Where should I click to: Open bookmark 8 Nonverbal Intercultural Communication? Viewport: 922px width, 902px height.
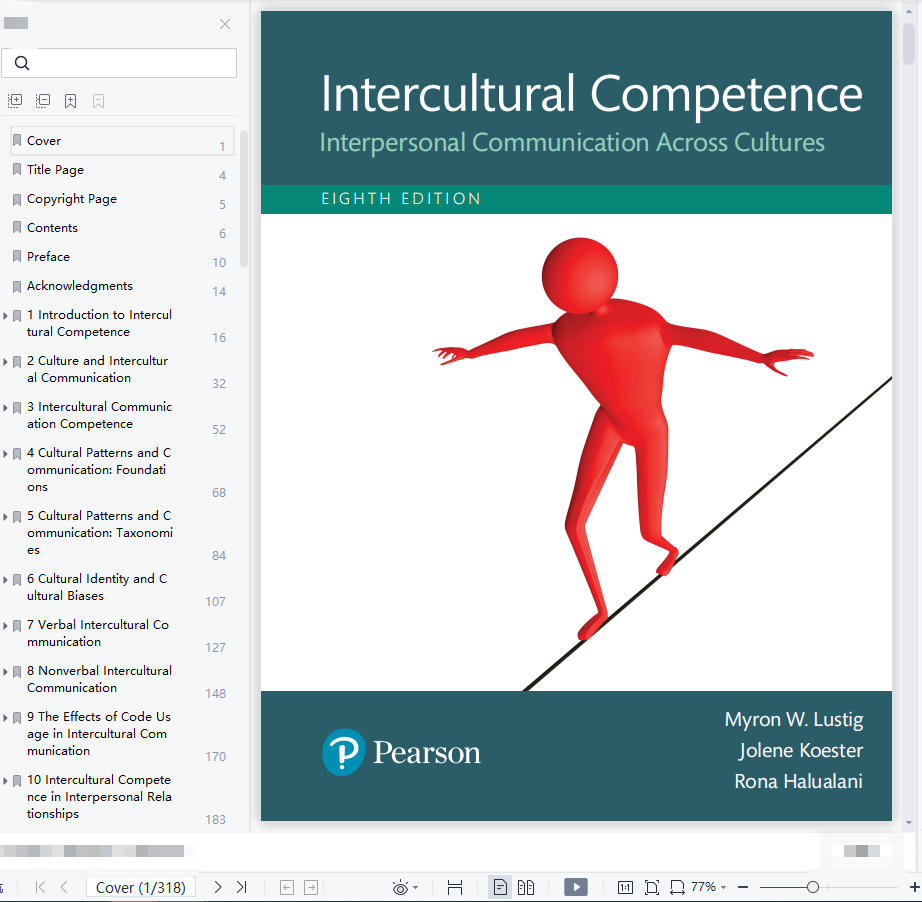tap(99, 679)
